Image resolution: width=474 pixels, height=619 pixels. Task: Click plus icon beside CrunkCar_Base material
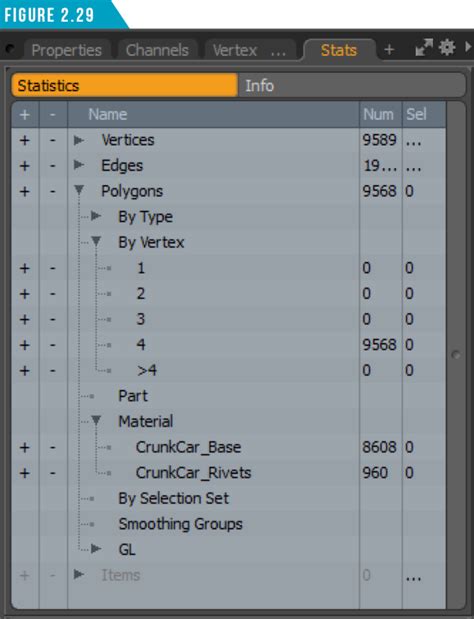(x=25, y=447)
